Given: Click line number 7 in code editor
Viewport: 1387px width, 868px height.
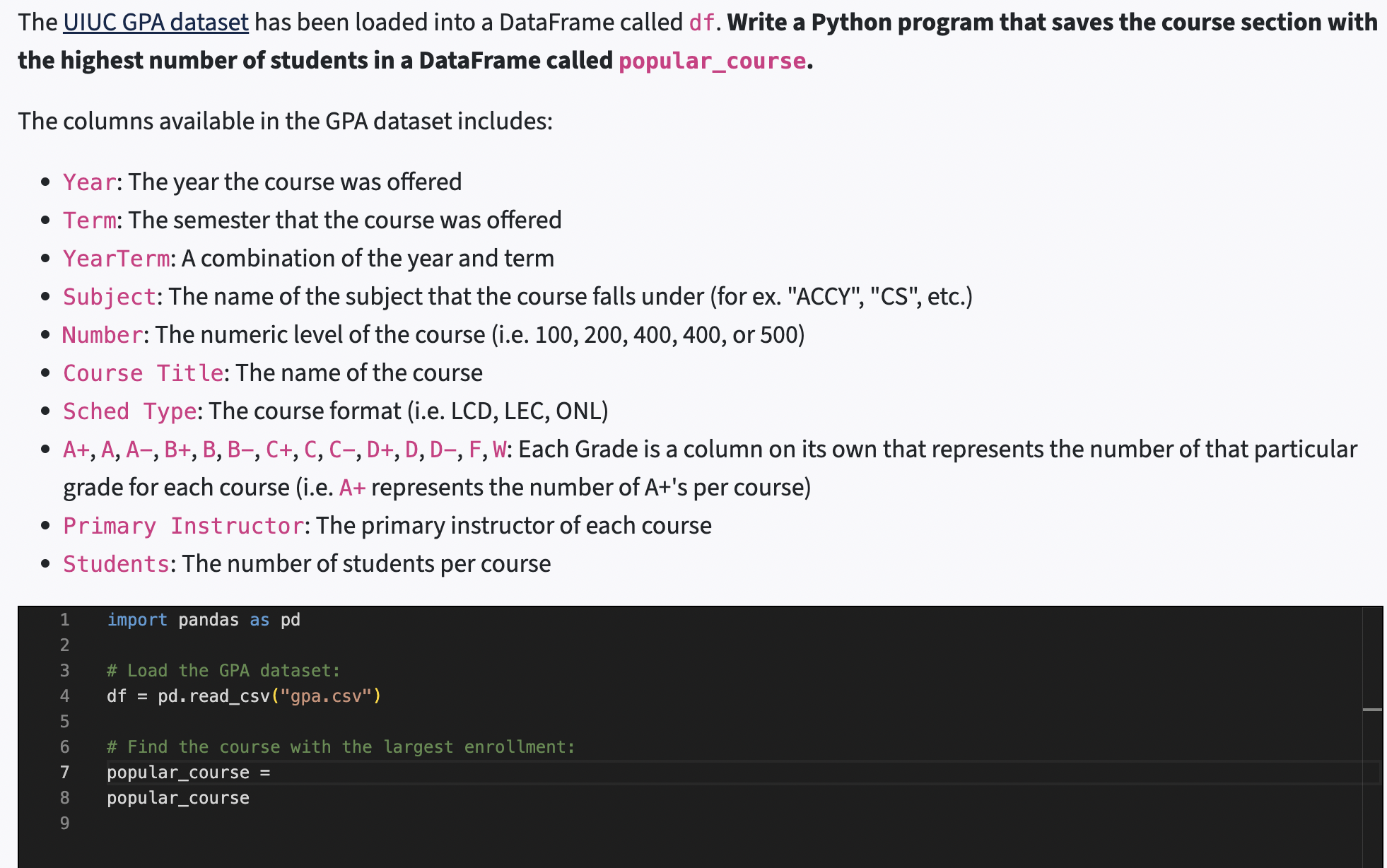Looking at the screenshot, I should [x=64, y=772].
